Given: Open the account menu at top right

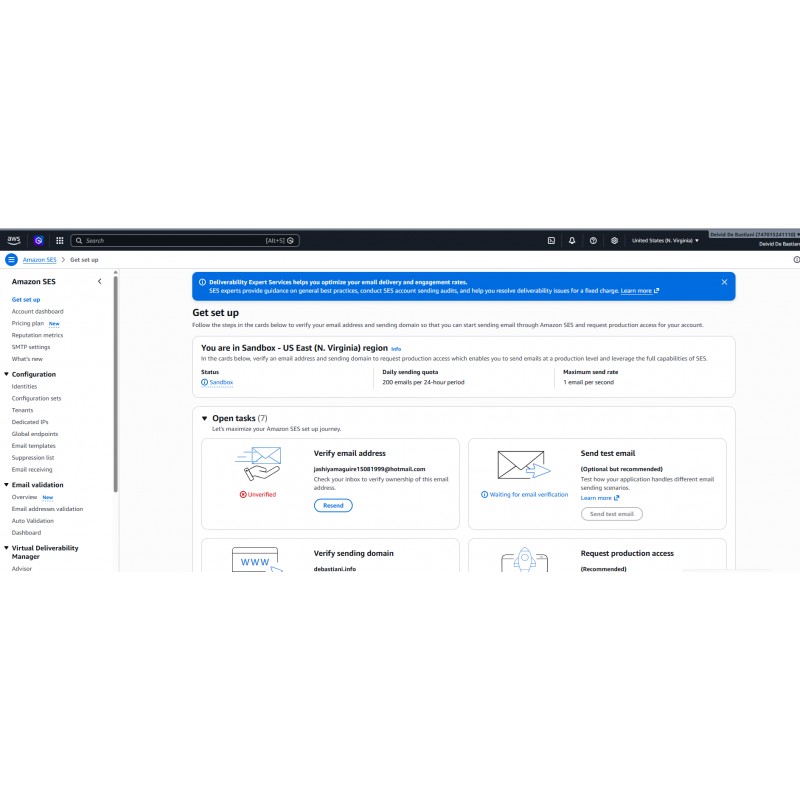Looking at the screenshot, I should 755,235.
